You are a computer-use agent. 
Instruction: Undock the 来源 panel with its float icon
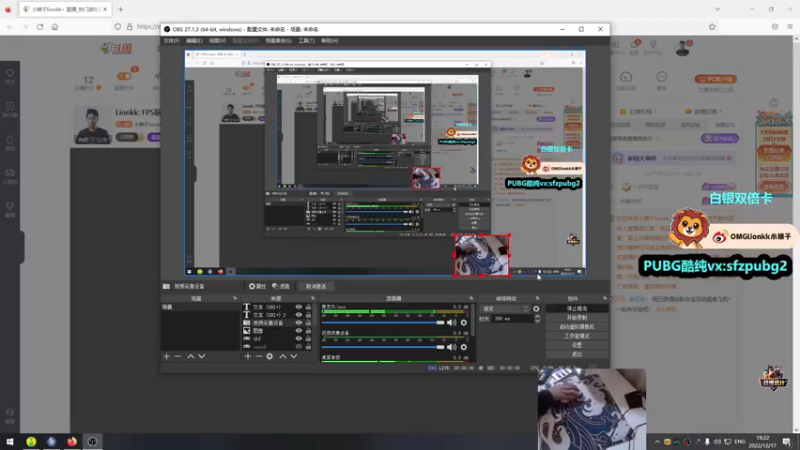[313, 298]
